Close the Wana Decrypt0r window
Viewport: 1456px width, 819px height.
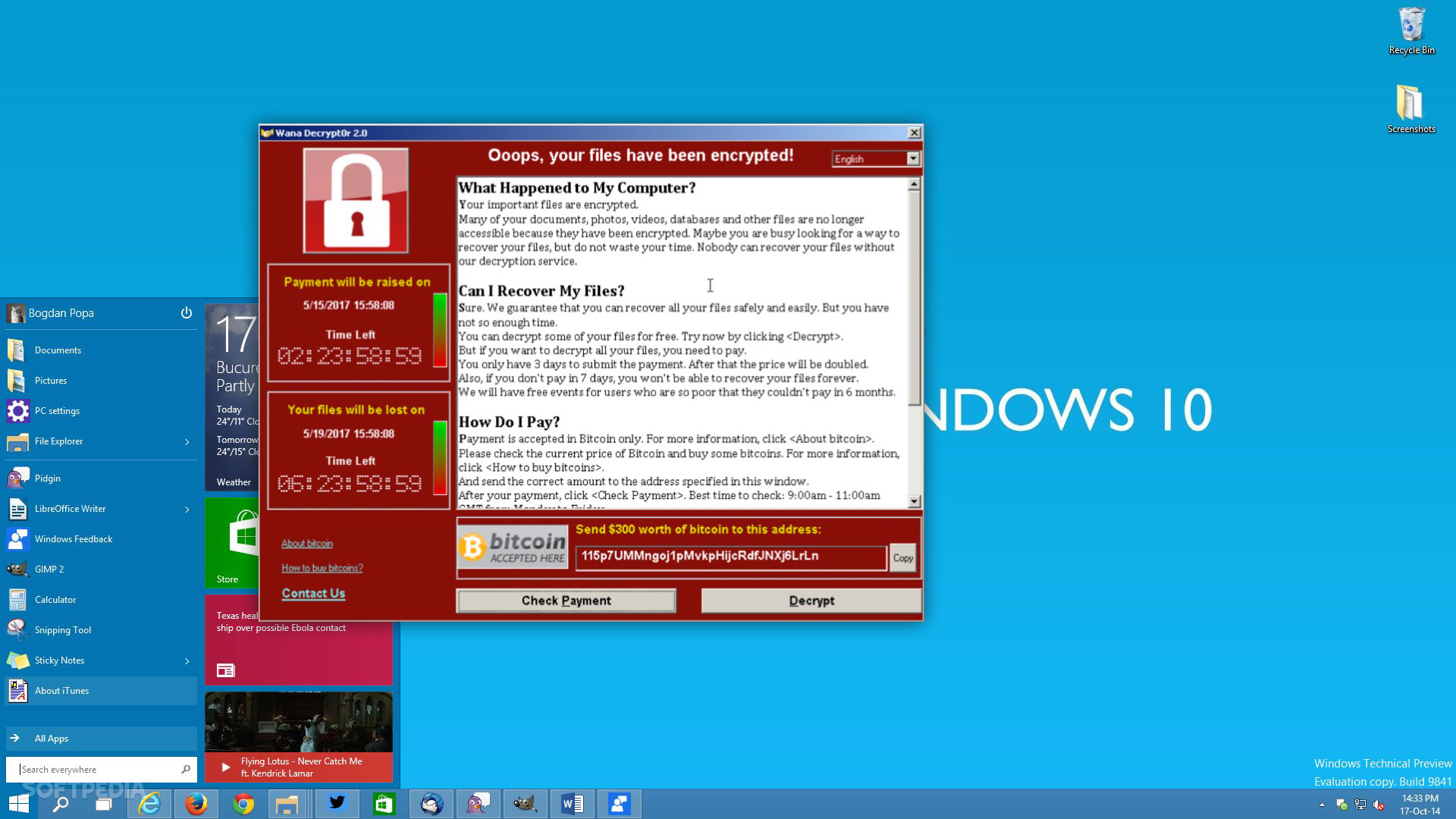(x=915, y=133)
